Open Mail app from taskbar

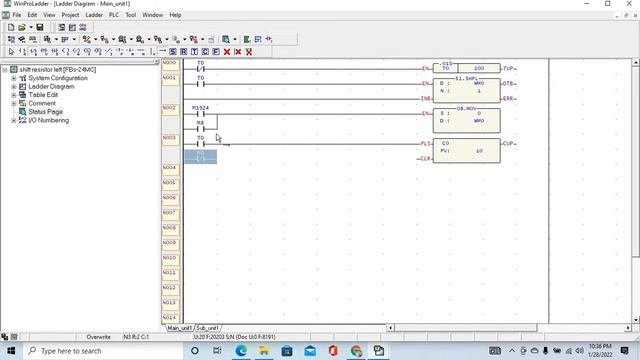coord(310,351)
